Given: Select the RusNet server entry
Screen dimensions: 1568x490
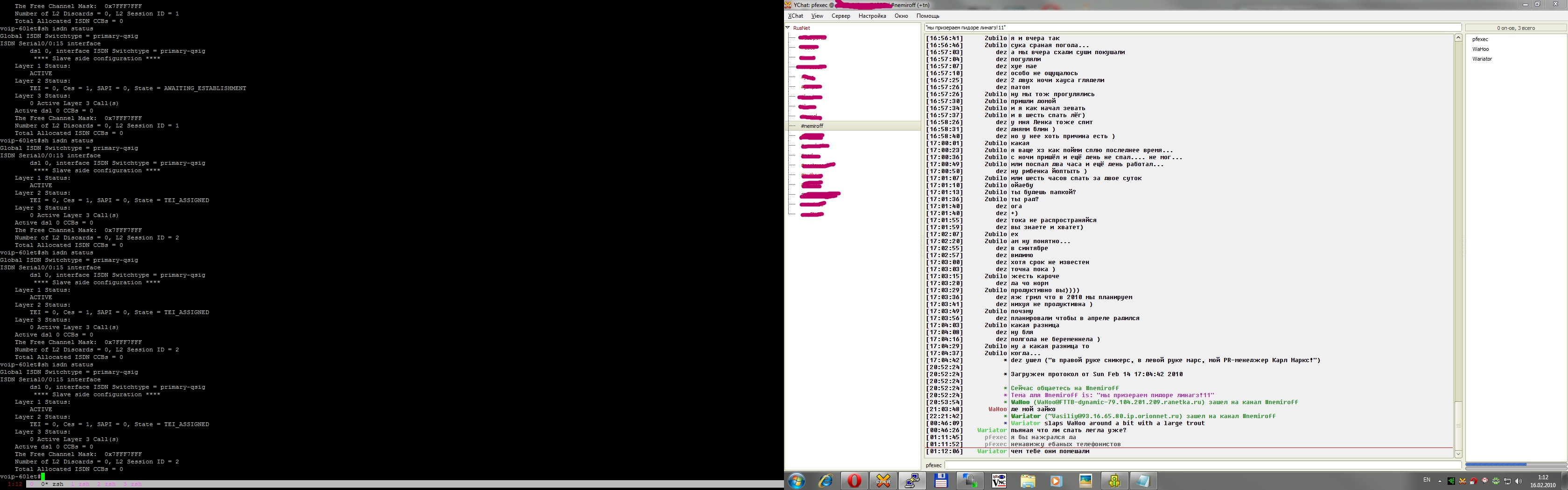Looking at the screenshot, I should [x=801, y=28].
